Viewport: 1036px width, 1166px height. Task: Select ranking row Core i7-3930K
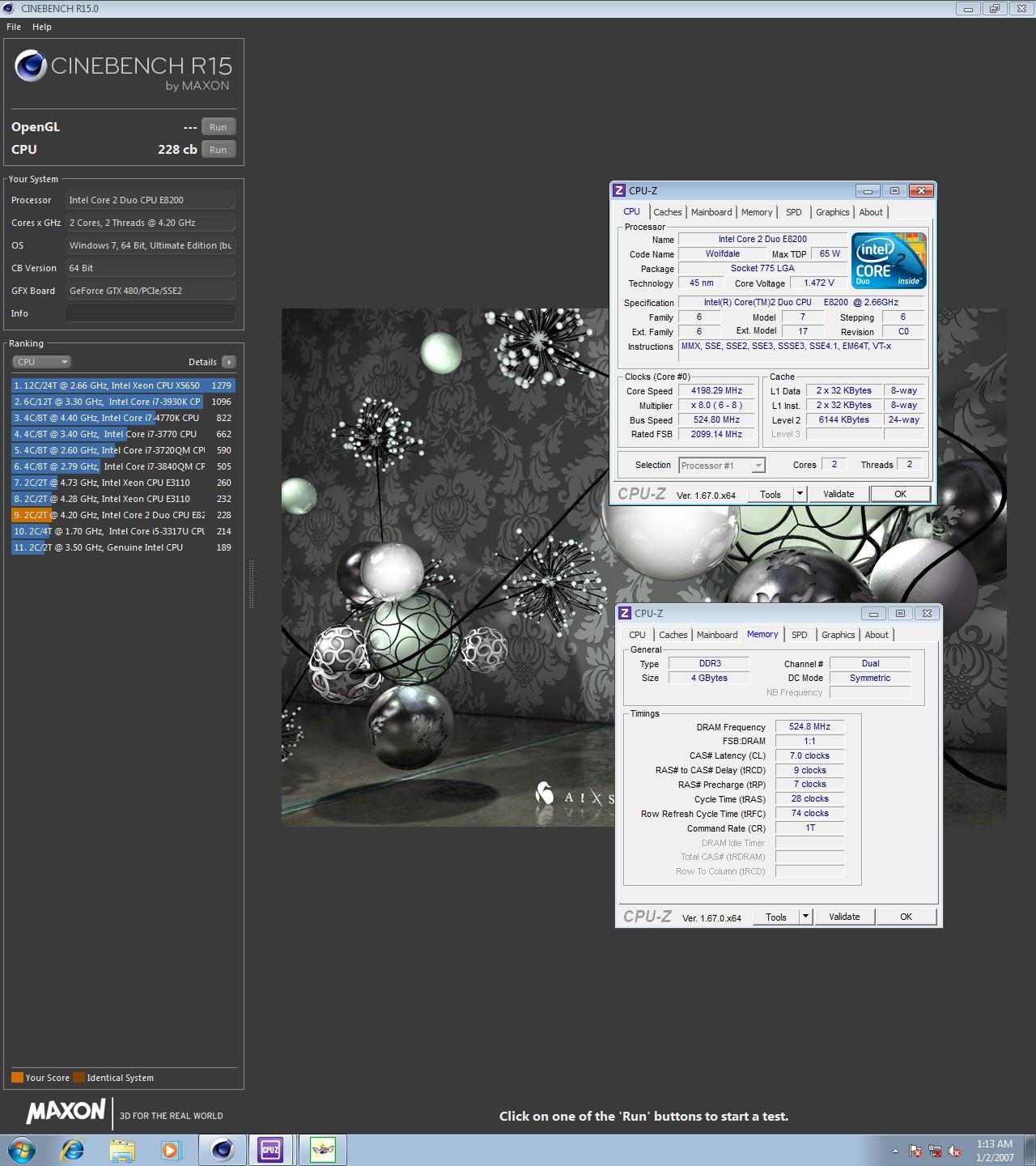pyautogui.click(x=123, y=402)
